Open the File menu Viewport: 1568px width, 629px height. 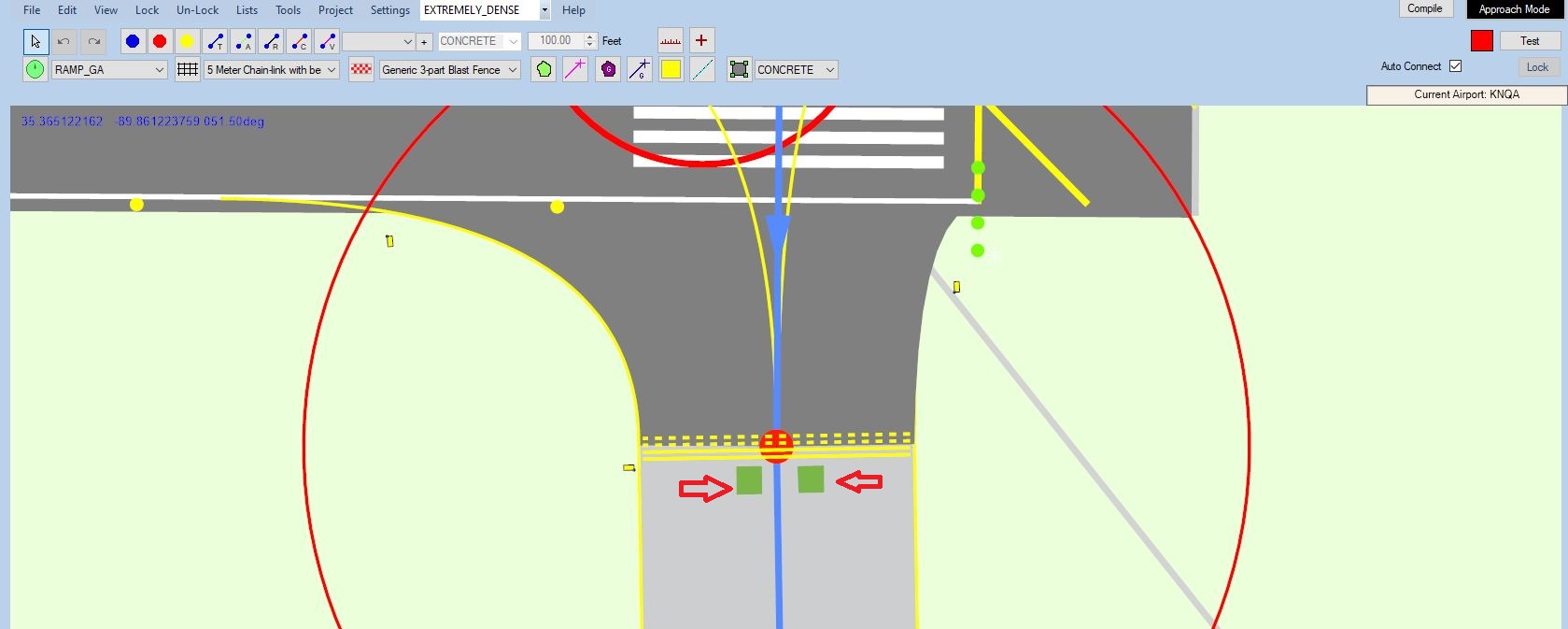(x=32, y=10)
